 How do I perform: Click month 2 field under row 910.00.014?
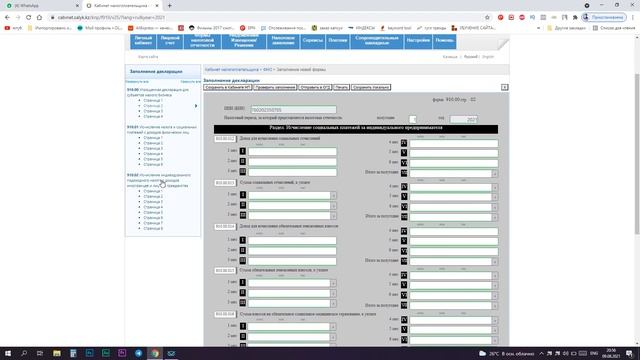click(x=292, y=250)
